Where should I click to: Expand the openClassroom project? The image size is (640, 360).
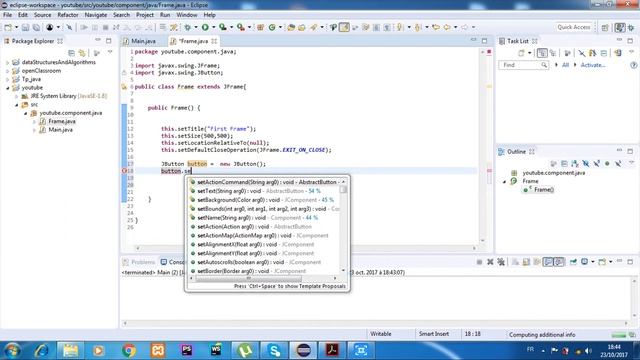click(x=8, y=71)
